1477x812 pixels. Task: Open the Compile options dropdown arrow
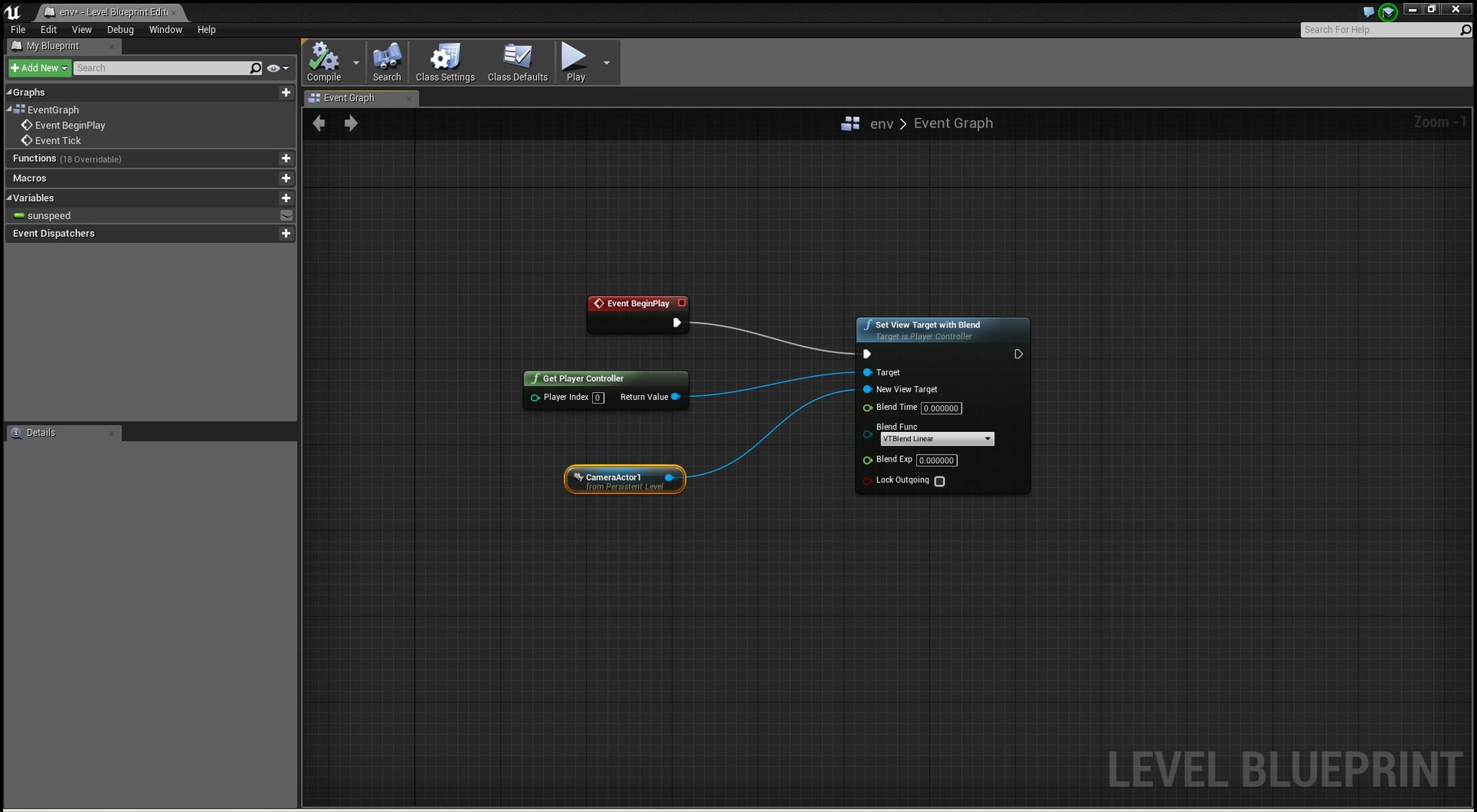tap(356, 62)
